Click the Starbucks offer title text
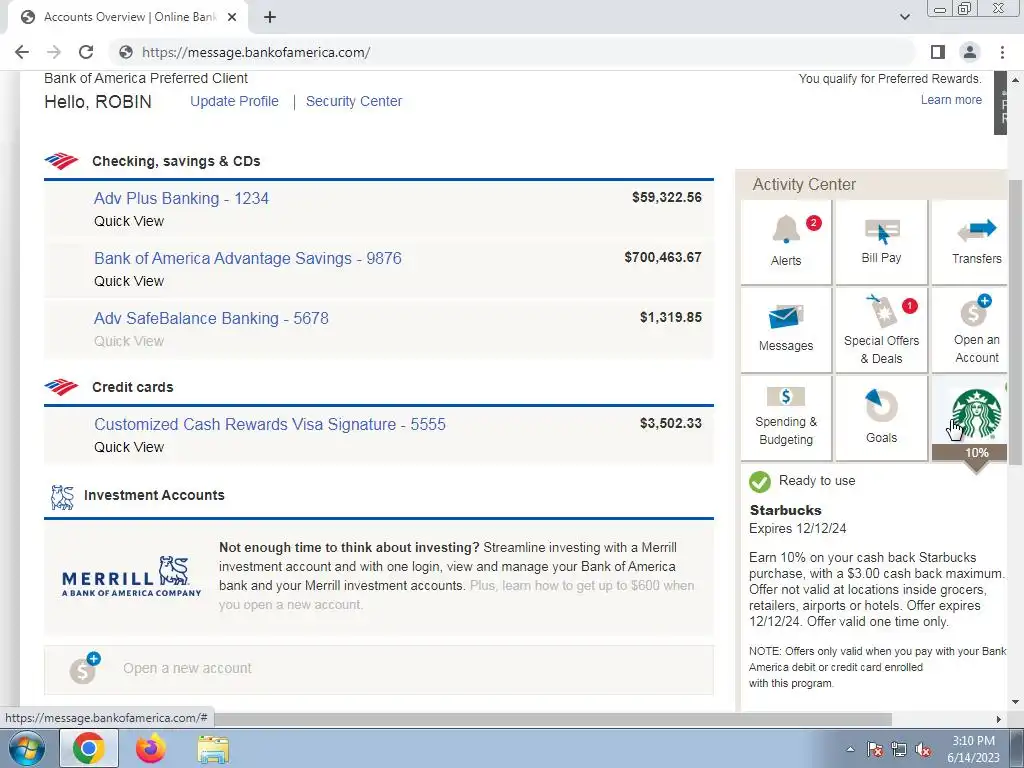This screenshot has width=1024, height=768. (x=786, y=510)
